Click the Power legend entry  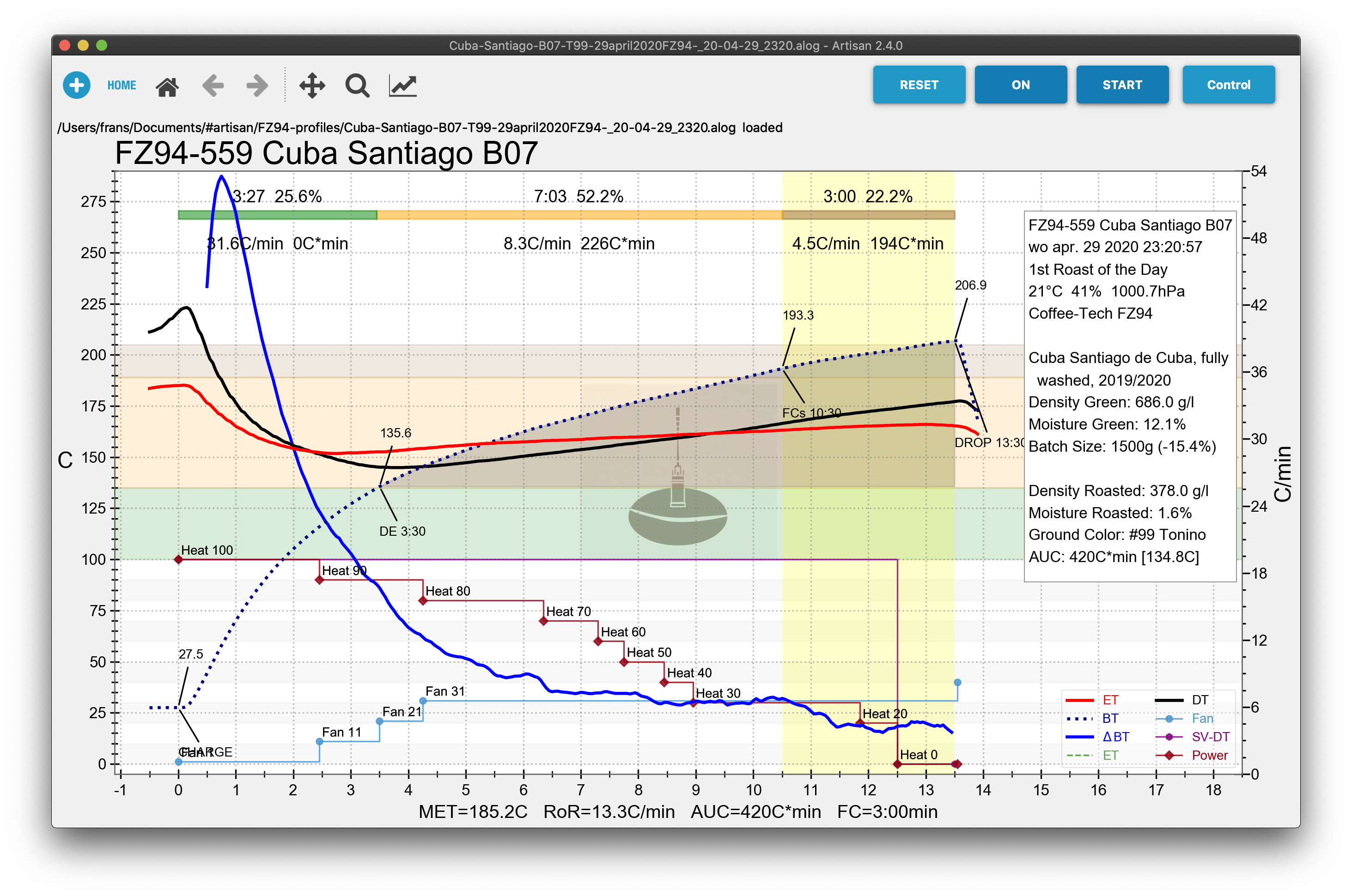(x=1191, y=756)
